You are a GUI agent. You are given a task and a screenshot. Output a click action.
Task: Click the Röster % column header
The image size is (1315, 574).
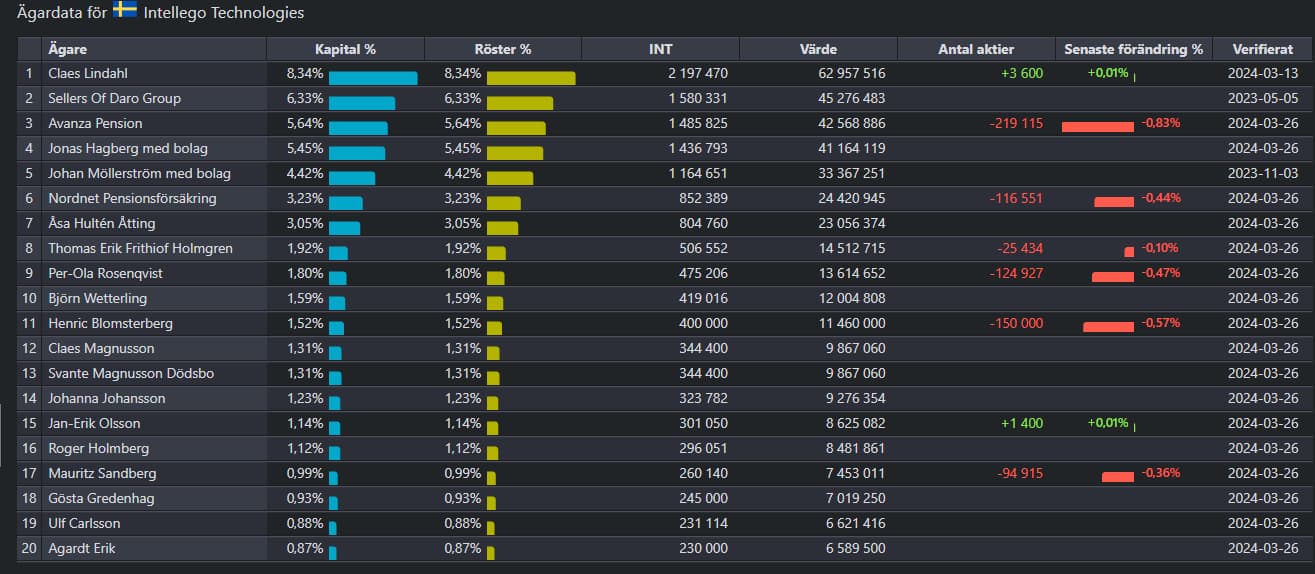point(502,49)
